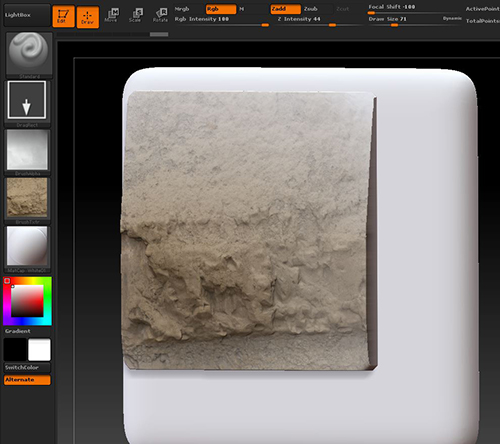500x444 pixels.
Task: Adjust the Focal Shift slider
Action: click(414, 9)
